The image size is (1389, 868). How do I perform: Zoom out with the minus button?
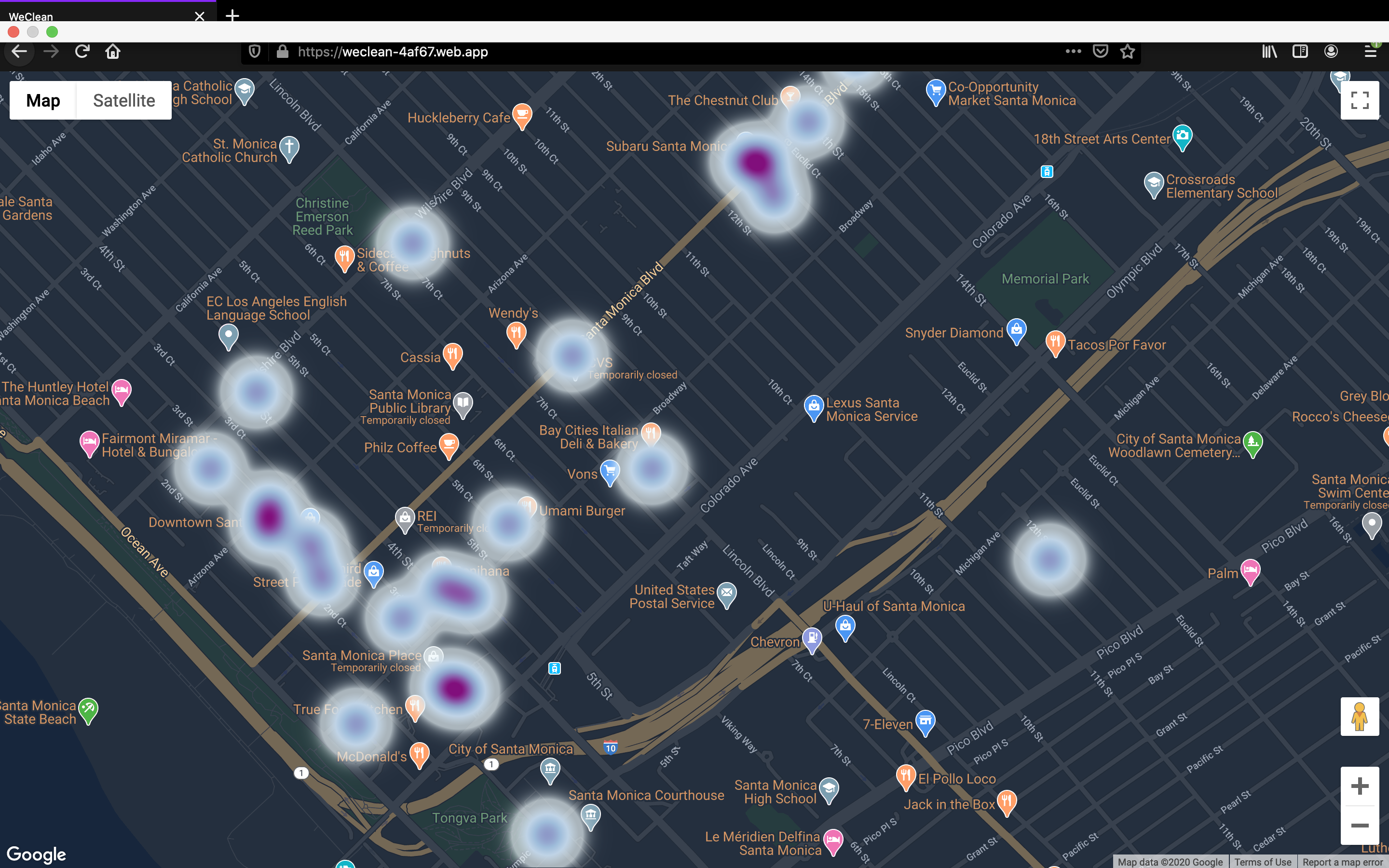1359,826
